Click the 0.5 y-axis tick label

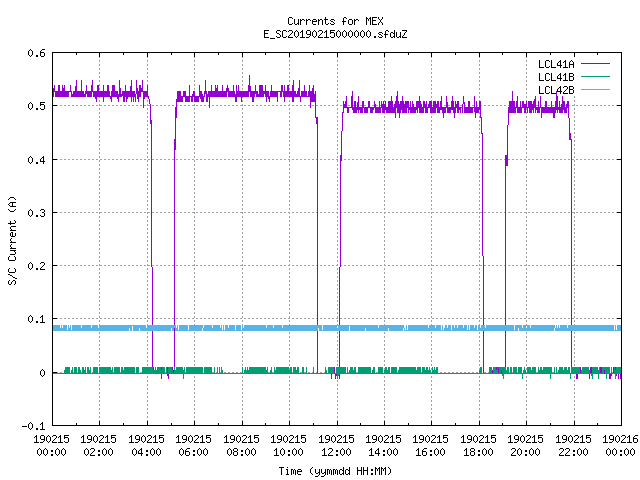click(x=36, y=106)
